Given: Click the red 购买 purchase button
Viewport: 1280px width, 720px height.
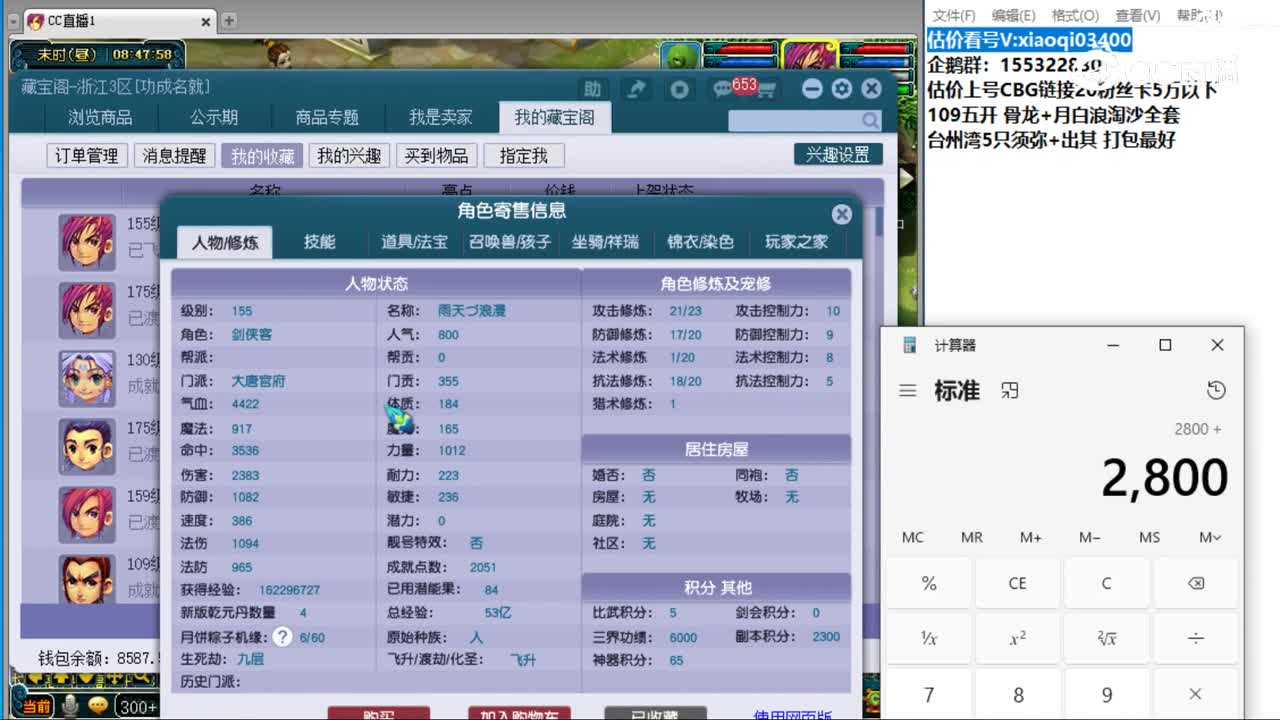Looking at the screenshot, I should pyautogui.click(x=380, y=715).
